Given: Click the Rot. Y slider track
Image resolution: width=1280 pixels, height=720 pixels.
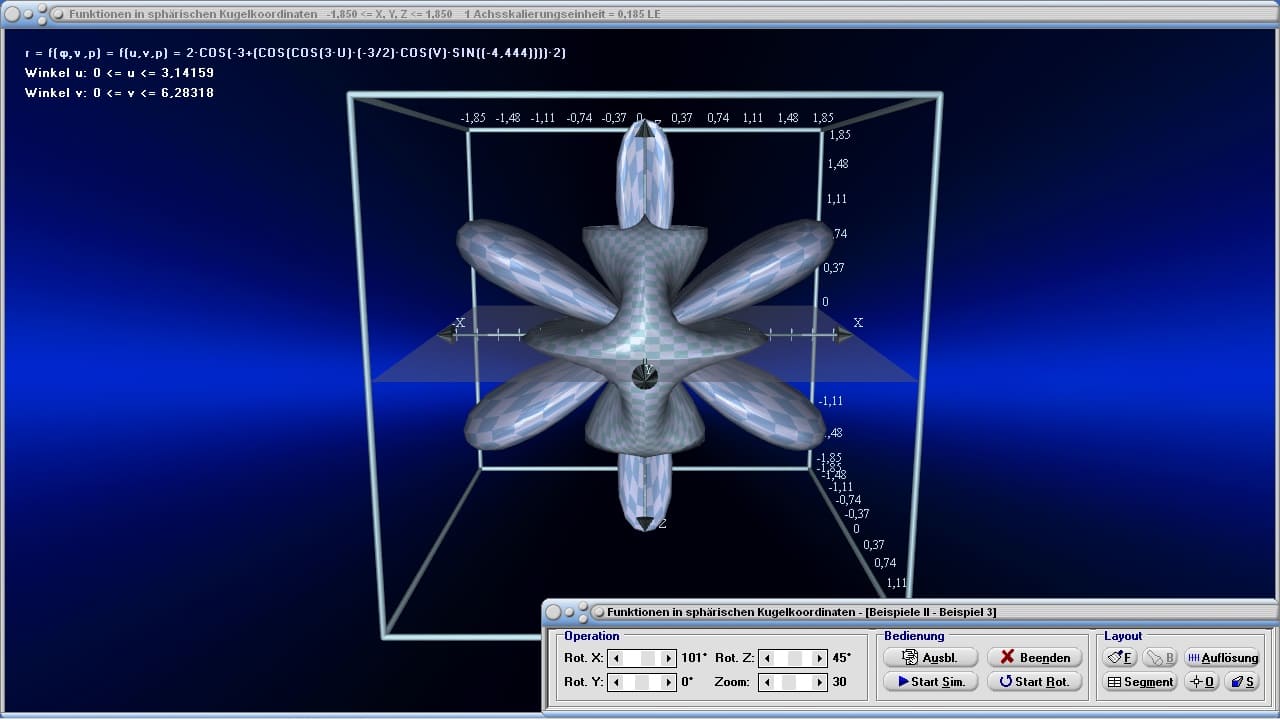Looking at the screenshot, I should (x=643, y=682).
